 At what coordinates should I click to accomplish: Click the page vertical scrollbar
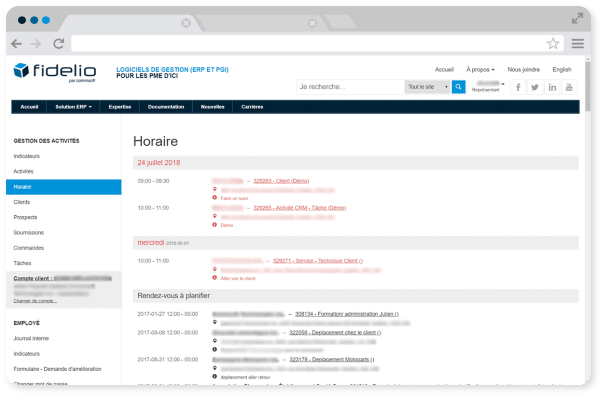(x=588, y=87)
